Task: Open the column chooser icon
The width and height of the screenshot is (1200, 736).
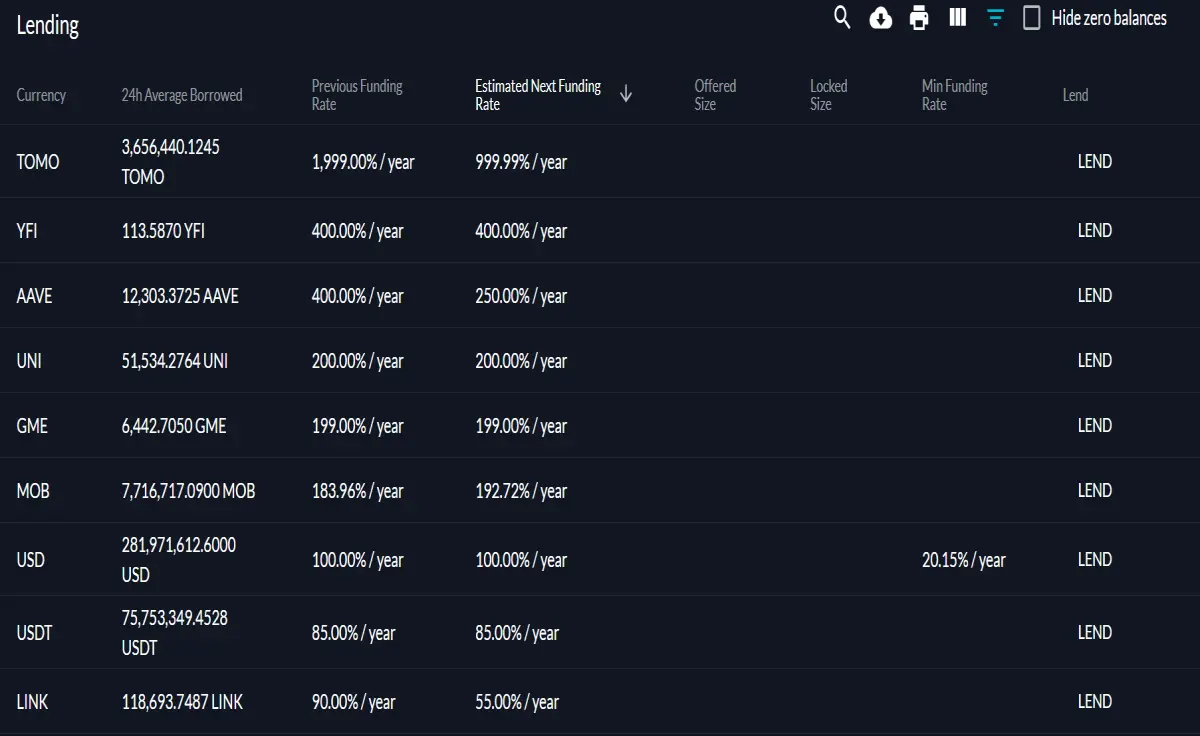Action: 957,17
